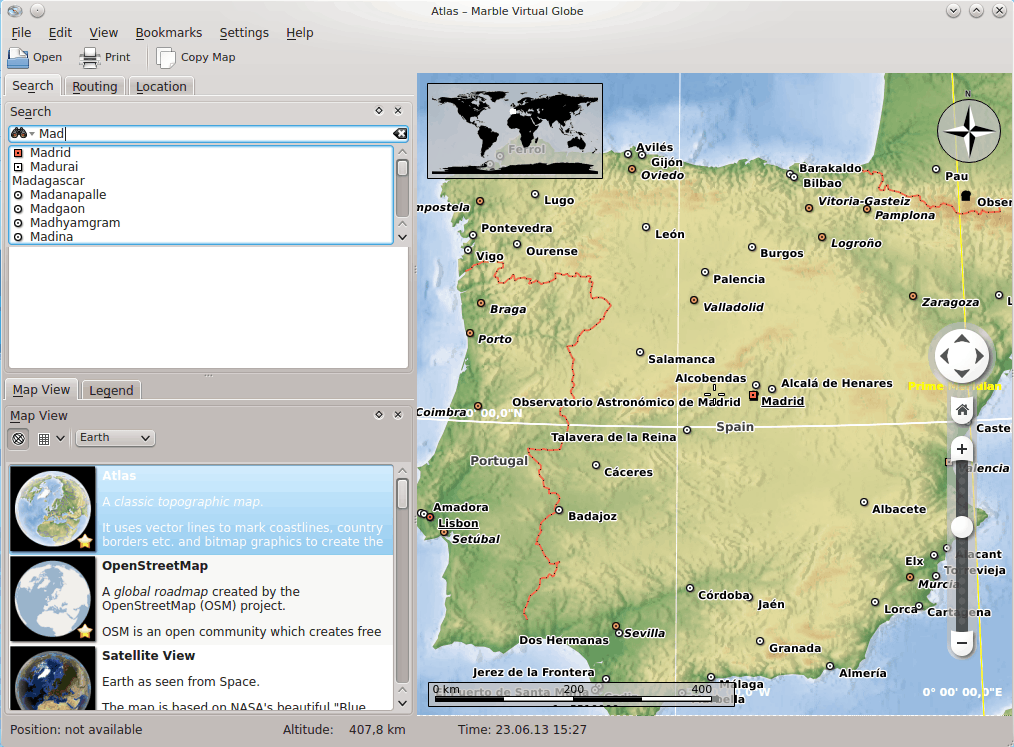This screenshot has width=1014, height=747.
Task: Open the binoculars search options dropdown
Action: click(22, 133)
